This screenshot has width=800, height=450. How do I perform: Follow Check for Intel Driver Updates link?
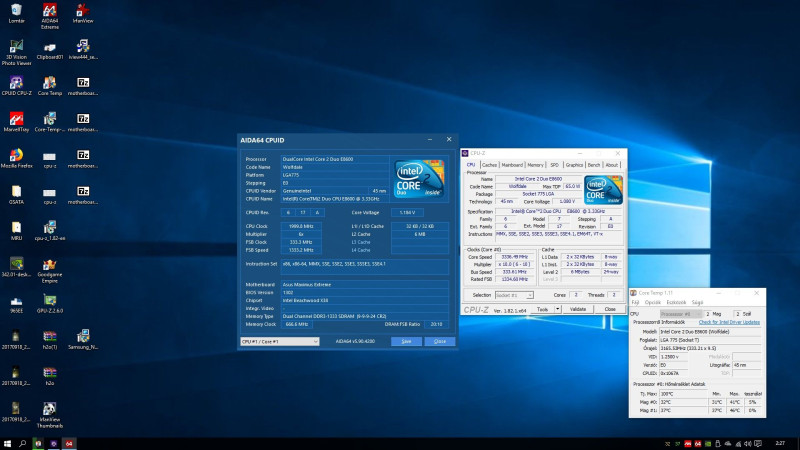pos(729,322)
